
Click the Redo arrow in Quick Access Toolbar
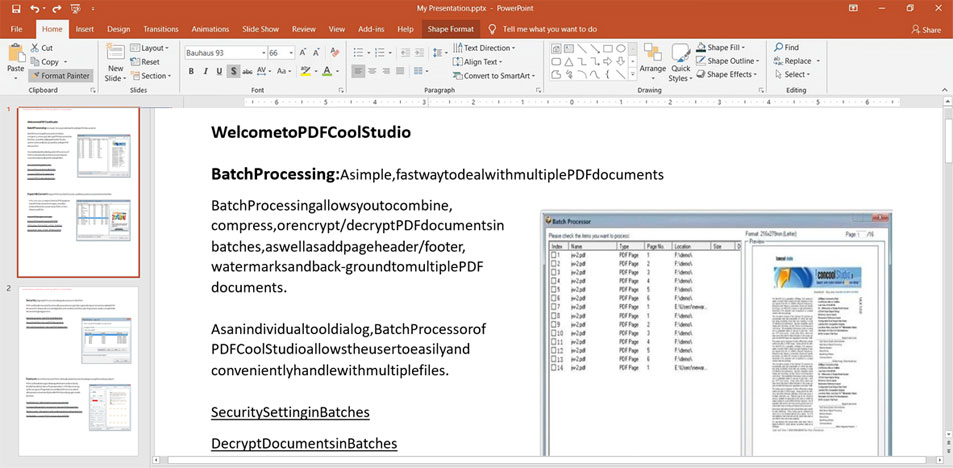(57, 9)
